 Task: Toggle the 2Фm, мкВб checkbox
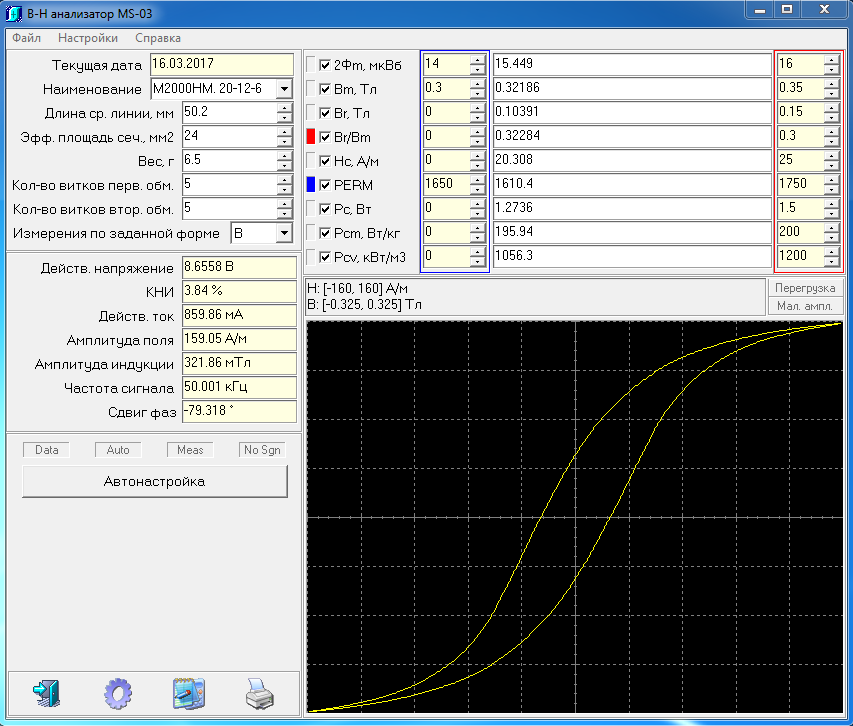325,65
